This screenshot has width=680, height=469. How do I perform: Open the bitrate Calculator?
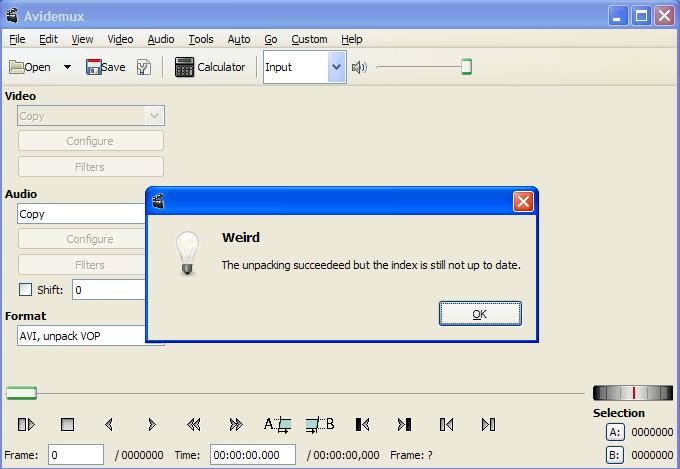click(x=210, y=67)
